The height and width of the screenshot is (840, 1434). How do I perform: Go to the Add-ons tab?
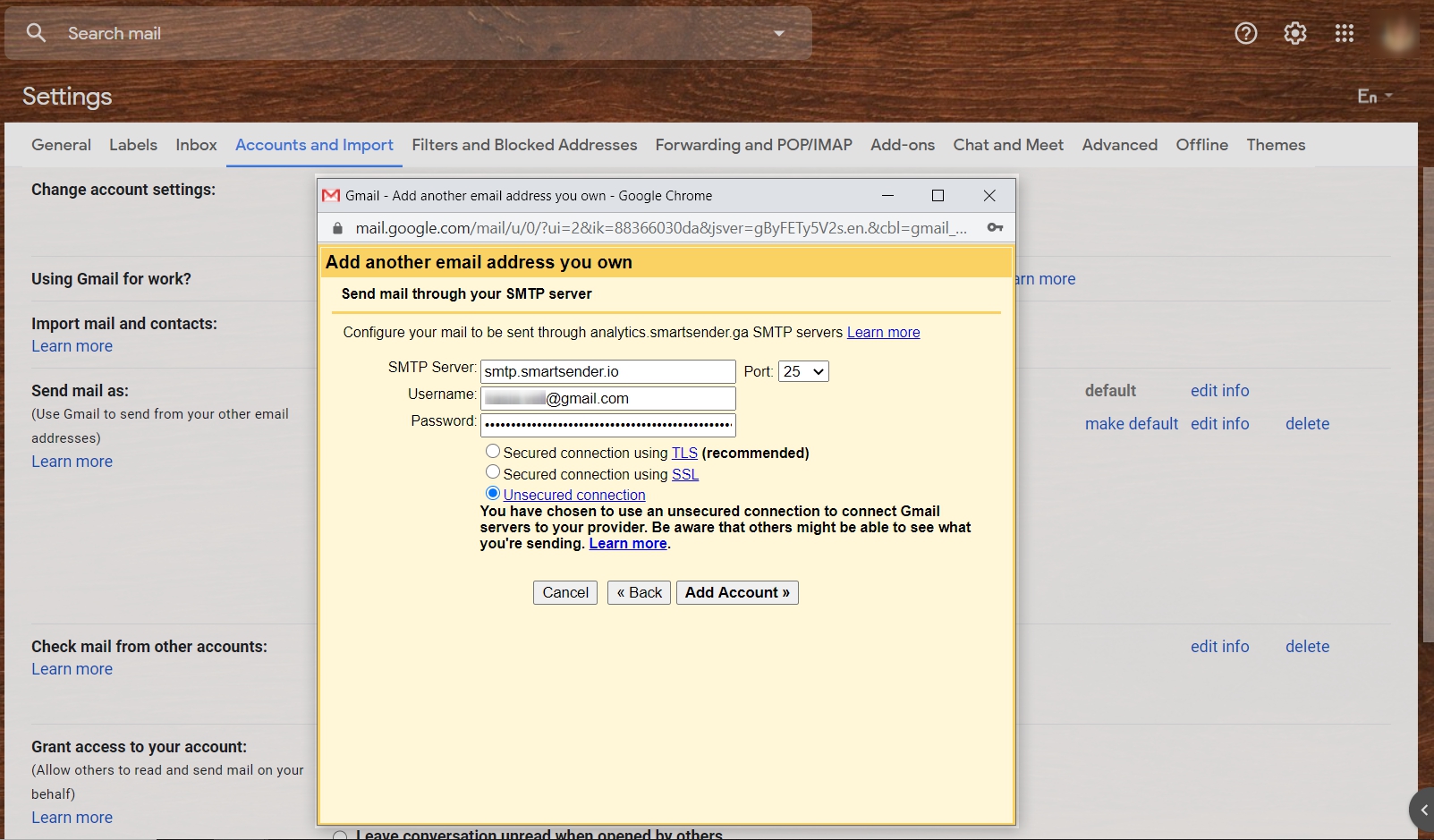[903, 145]
